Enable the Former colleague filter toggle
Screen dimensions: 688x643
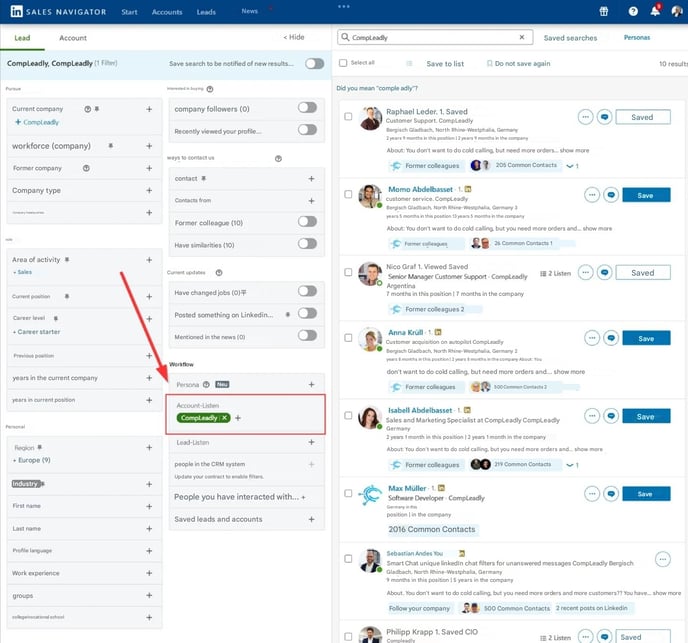307,222
